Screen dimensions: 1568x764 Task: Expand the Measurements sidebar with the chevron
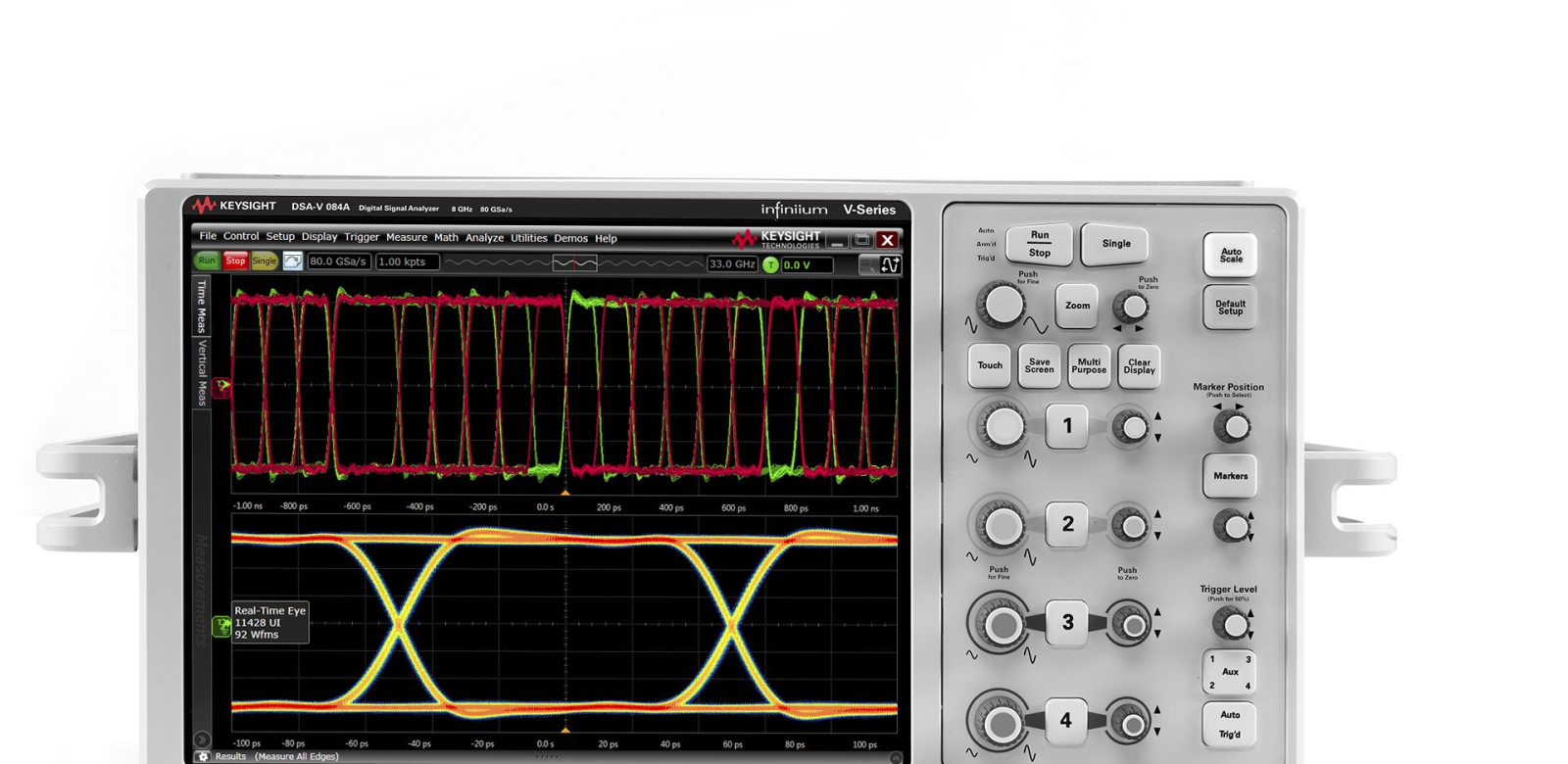coord(202,740)
